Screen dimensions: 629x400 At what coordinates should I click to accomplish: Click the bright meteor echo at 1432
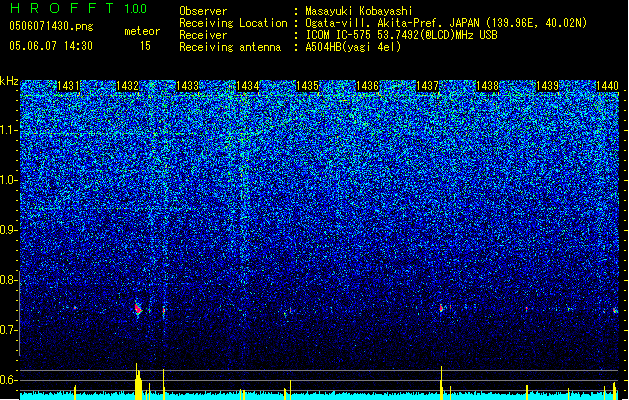coord(138,309)
